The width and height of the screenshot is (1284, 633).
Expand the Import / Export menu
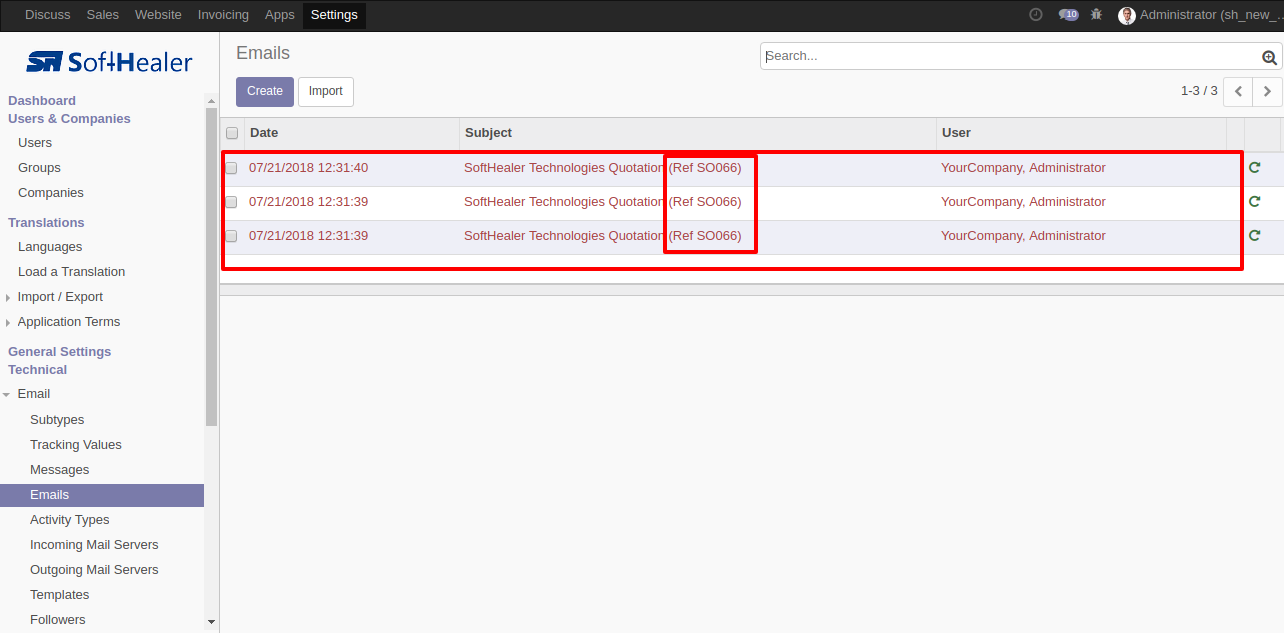(x=60, y=297)
